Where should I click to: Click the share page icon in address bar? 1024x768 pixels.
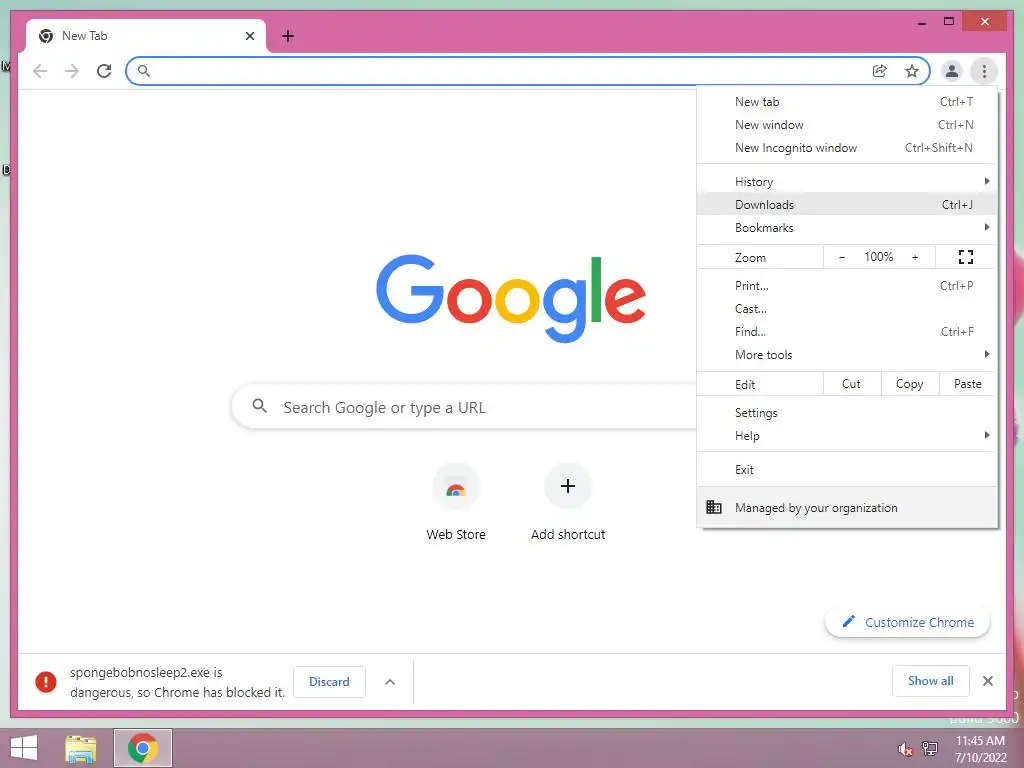tap(880, 71)
